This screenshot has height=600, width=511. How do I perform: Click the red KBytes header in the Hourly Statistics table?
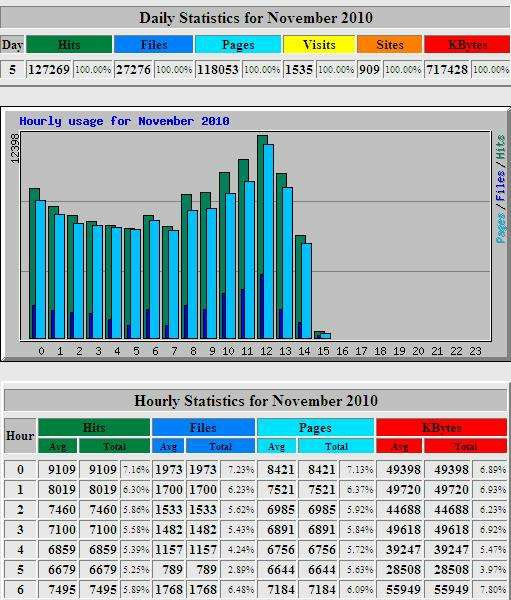(442, 427)
